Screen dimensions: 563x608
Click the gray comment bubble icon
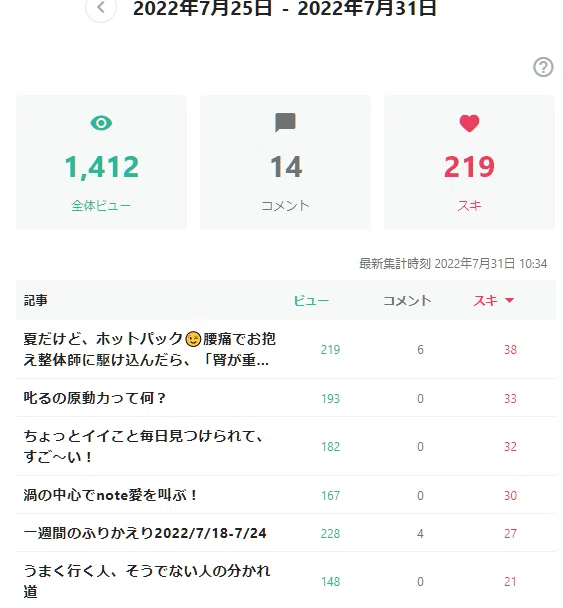pos(285,123)
